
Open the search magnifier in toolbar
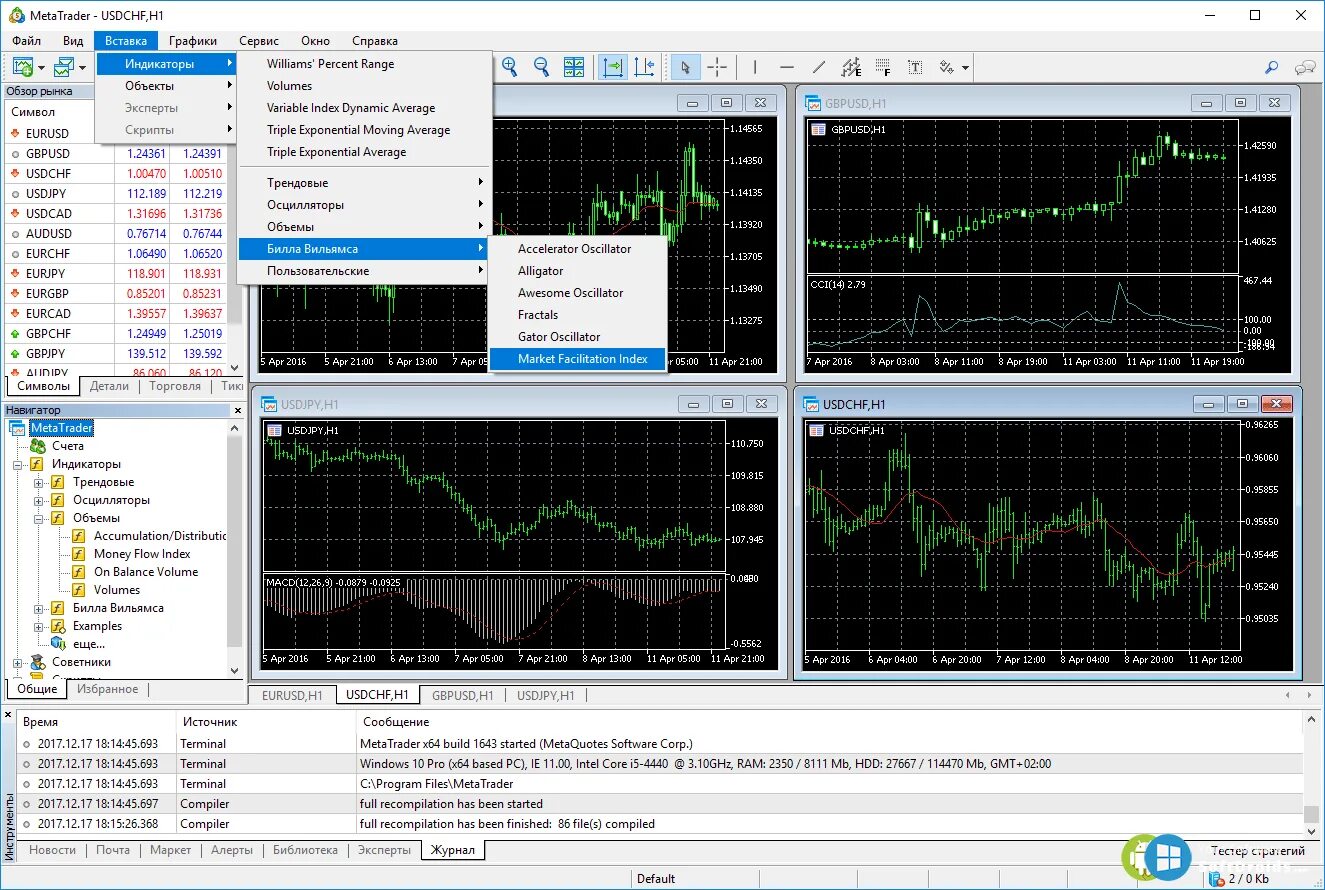(x=1272, y=67)
